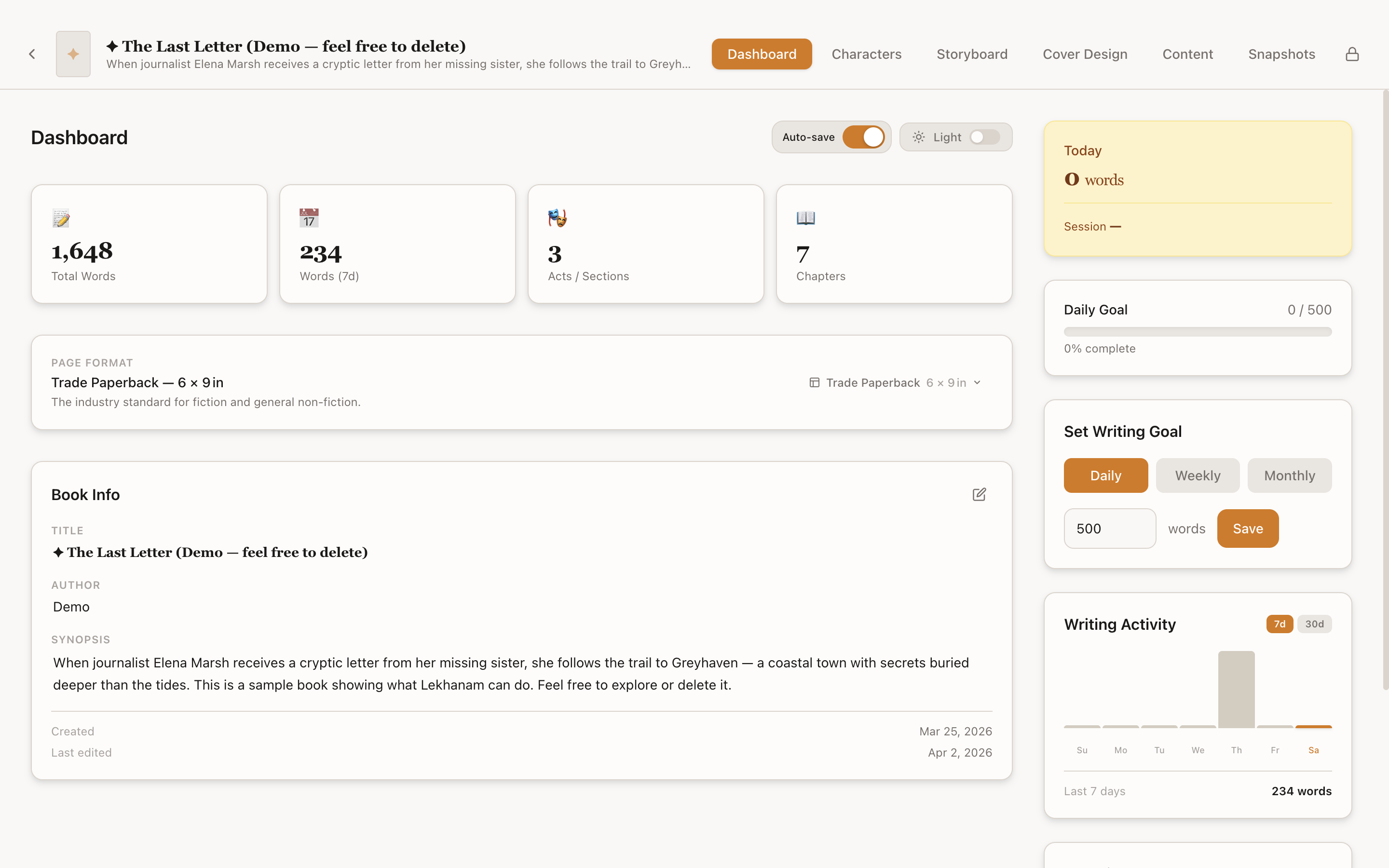
Task: Click the lock icon in the top bar
Action: click(1352, 54)
